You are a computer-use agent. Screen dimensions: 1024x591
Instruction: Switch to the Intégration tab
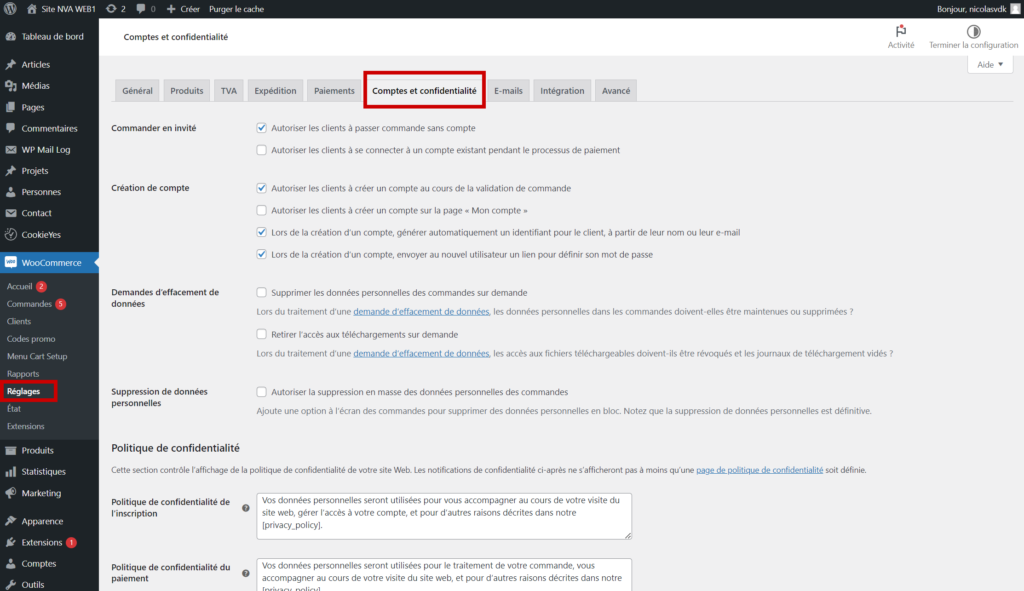[562, 91]
